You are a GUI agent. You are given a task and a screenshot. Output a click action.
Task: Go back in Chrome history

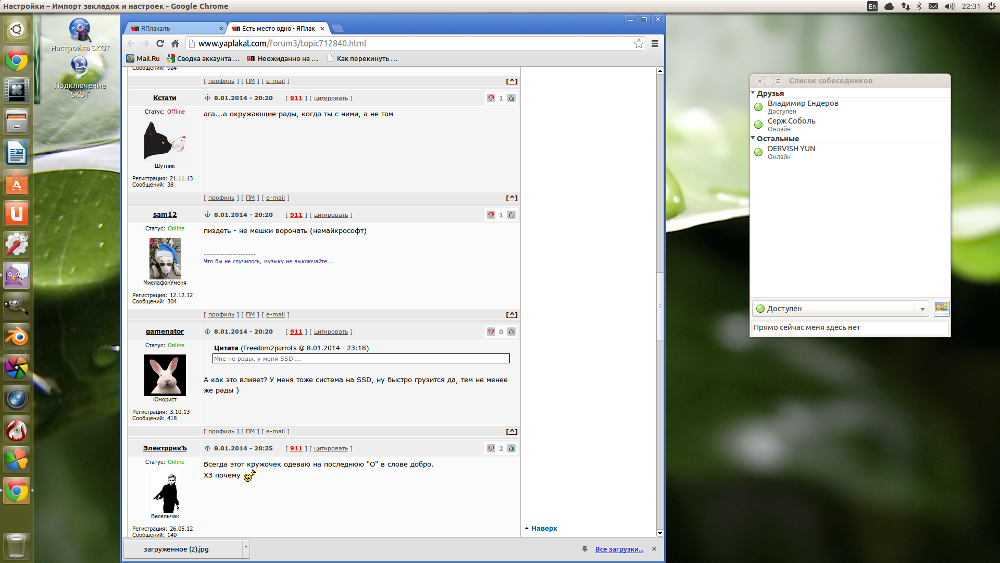(131, 43)
